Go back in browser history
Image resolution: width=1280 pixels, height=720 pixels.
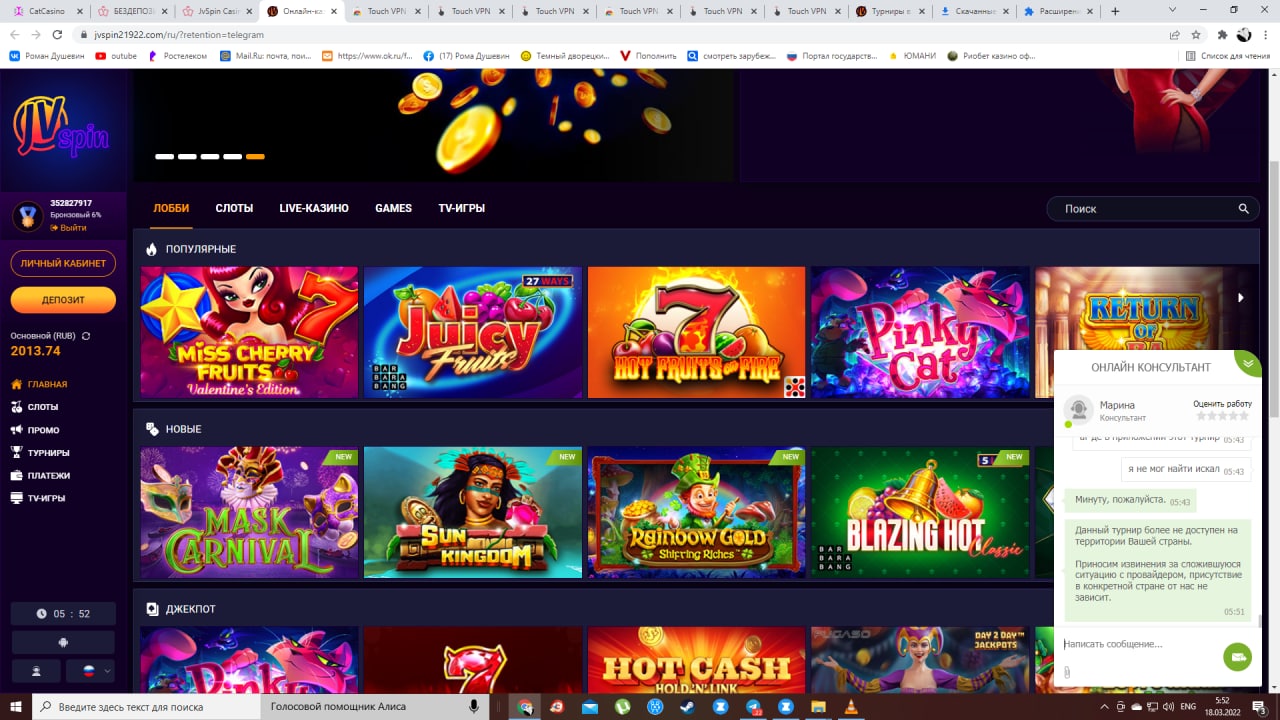click(x=15, y=34)
